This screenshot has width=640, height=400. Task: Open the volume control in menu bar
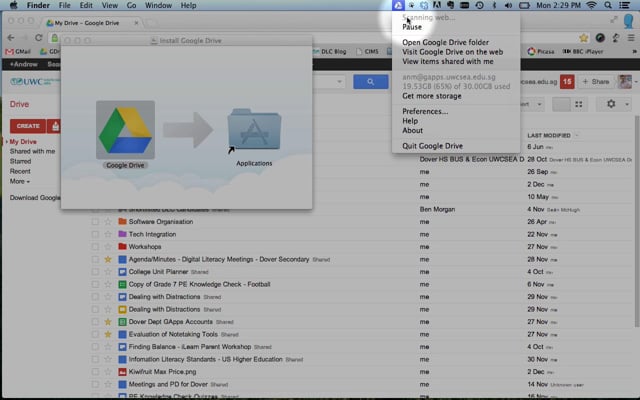(x=508, y=5)
